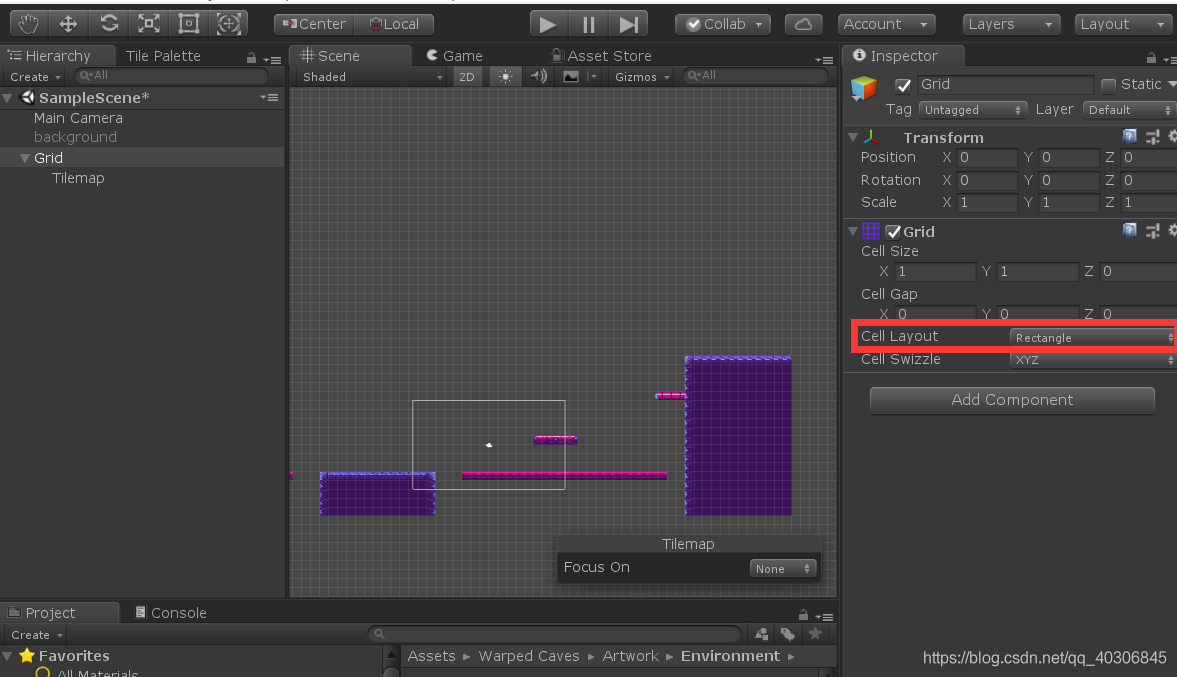
Task: Edit the Grid object name field
Action: tap(1005, 85)
